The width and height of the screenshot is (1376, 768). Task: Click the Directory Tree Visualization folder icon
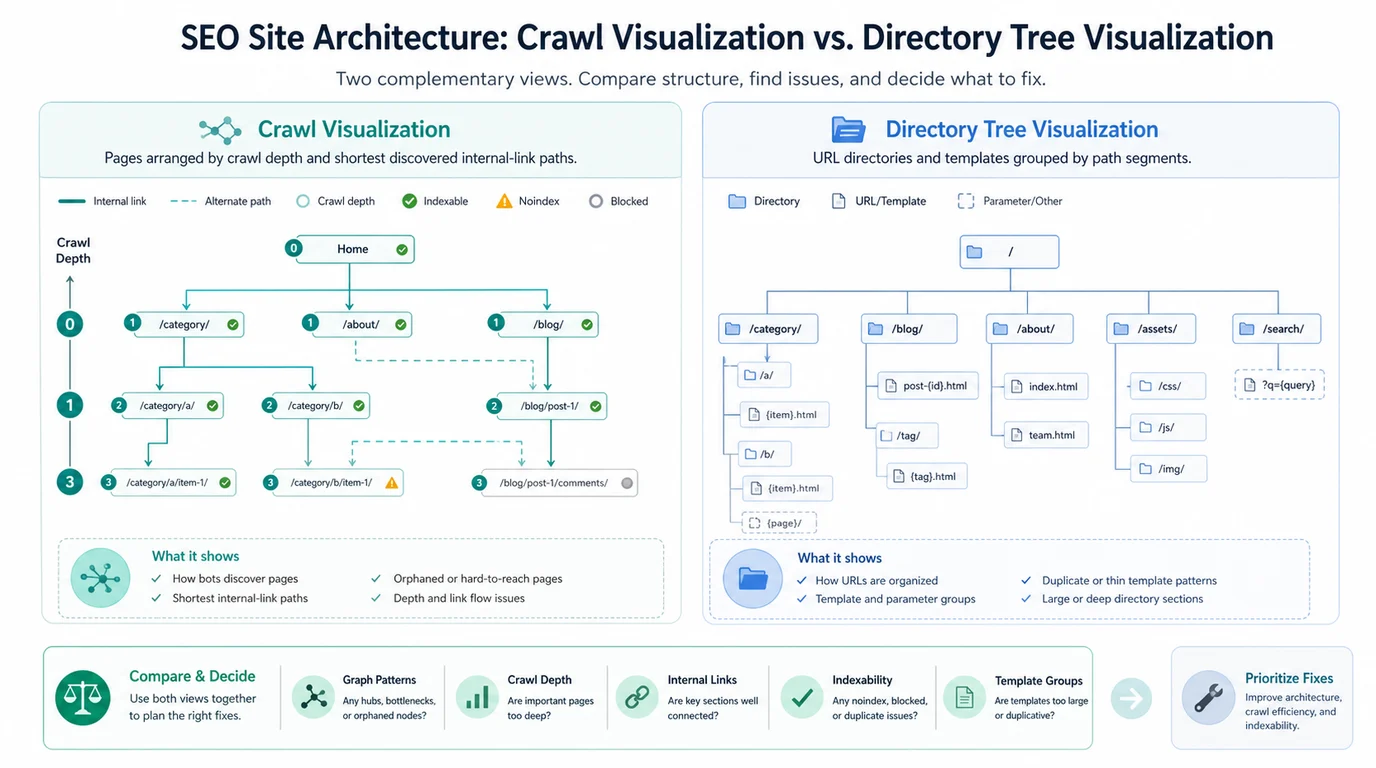[848, 130]
